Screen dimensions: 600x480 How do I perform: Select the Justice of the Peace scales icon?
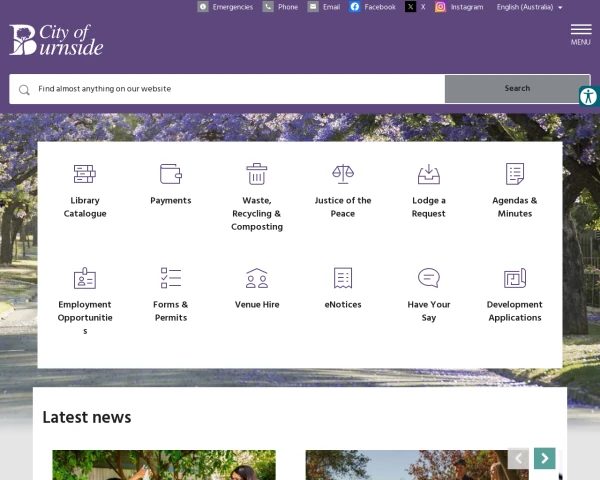click(343, 174)
